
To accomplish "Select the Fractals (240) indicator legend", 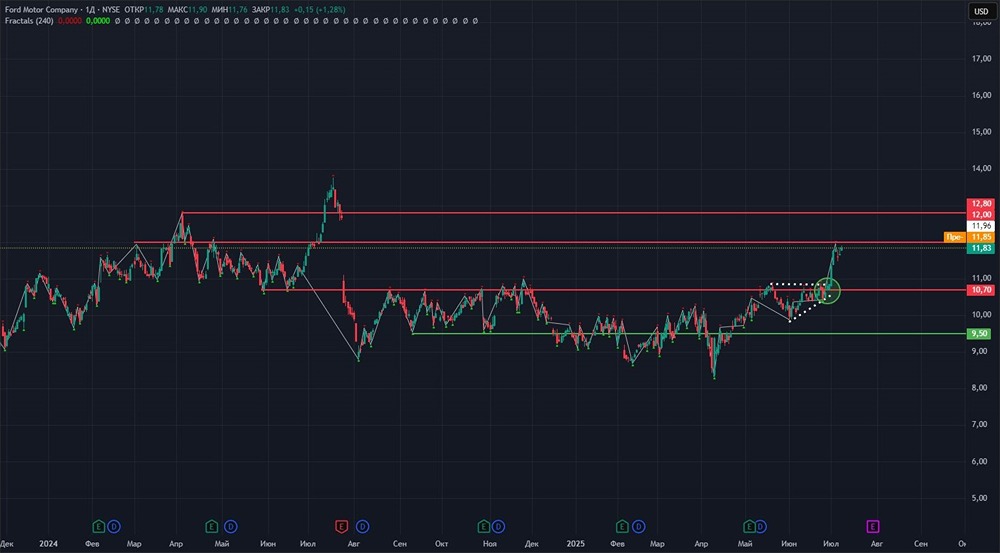I will coord(26,20).
